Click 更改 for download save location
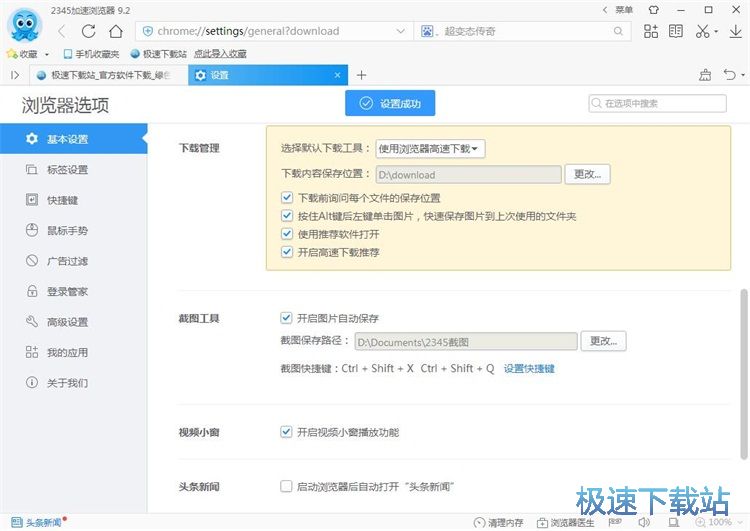The image size is (750, 531). coord(587,174)
